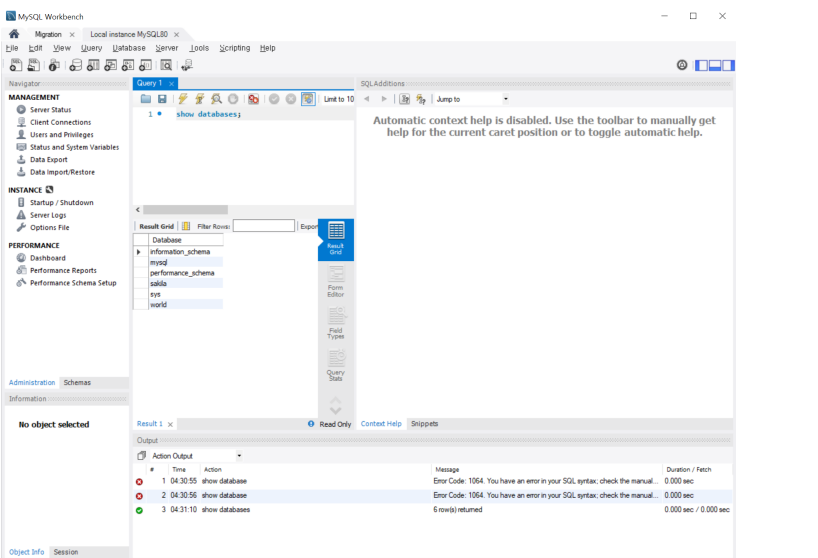Open the Field Types result view

point(335,323)
